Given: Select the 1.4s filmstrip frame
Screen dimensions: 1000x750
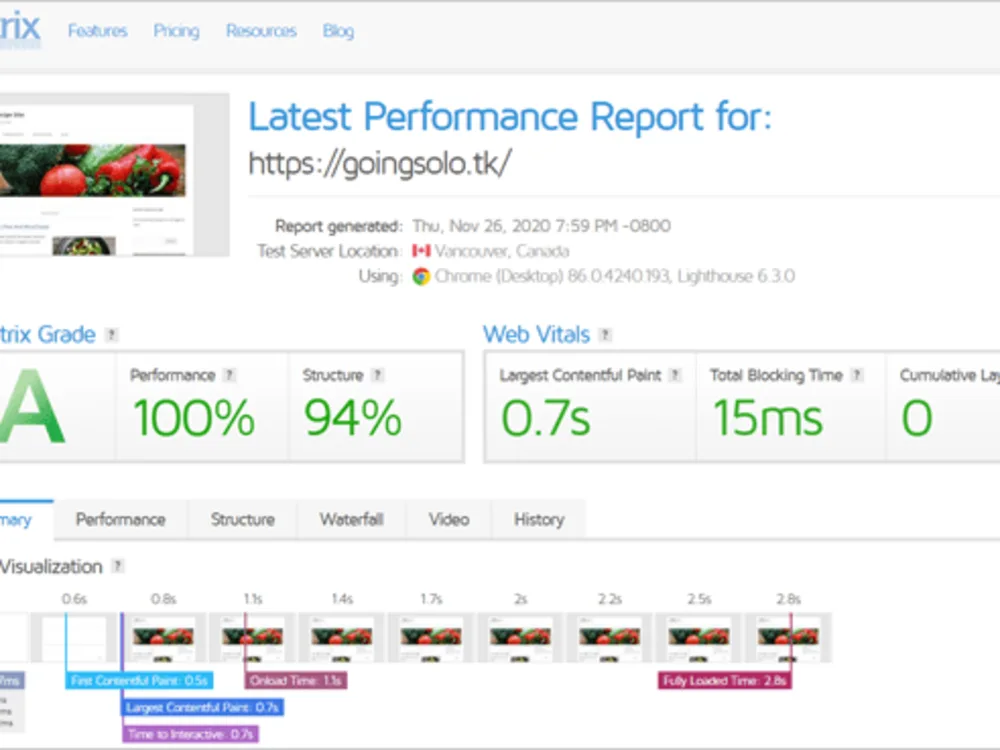Looking at the screenshot, I should coord(342,638).
